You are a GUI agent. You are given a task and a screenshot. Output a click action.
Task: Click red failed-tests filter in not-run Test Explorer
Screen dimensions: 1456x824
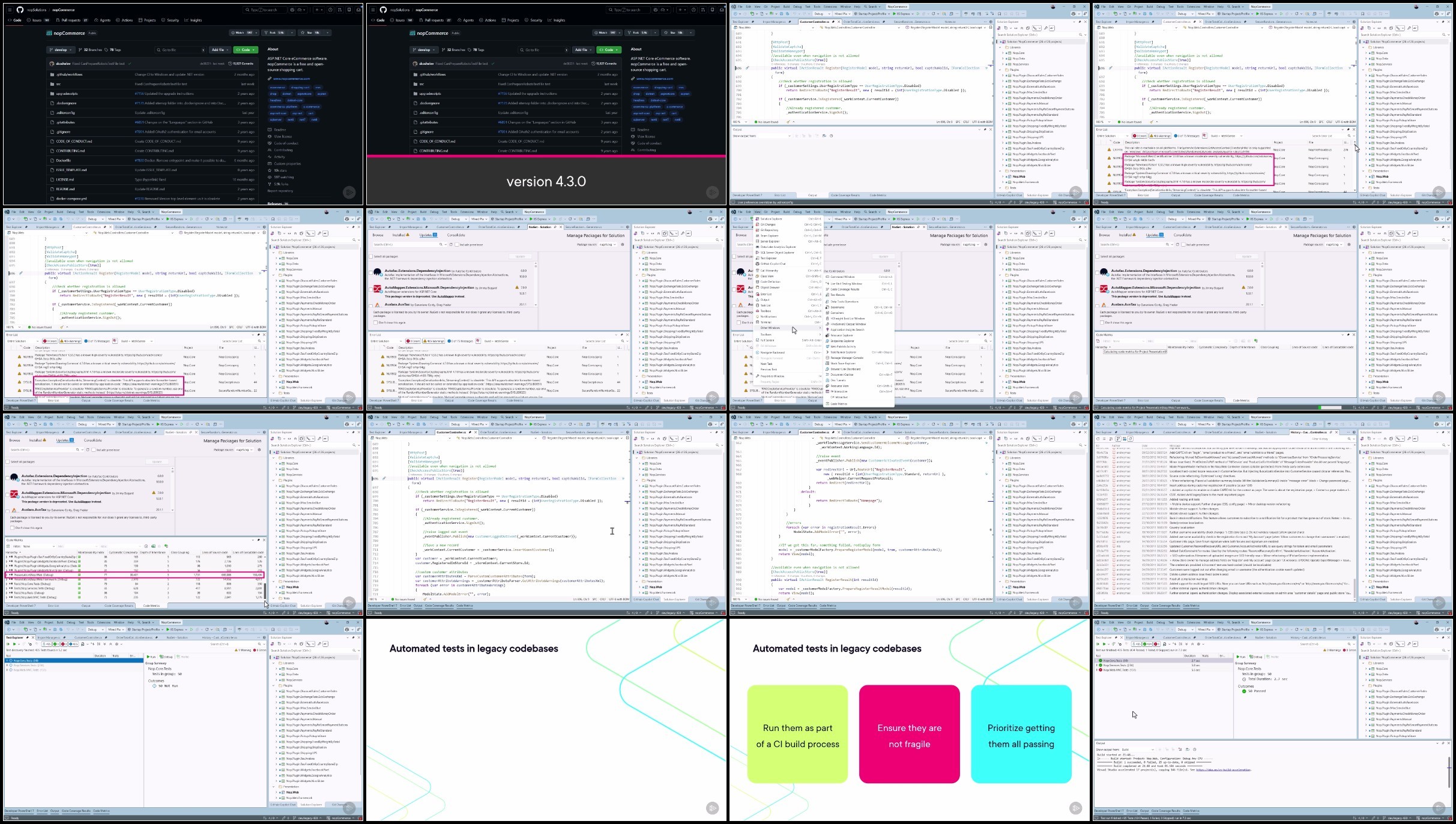pyautogui.click(x=64, y=644)
